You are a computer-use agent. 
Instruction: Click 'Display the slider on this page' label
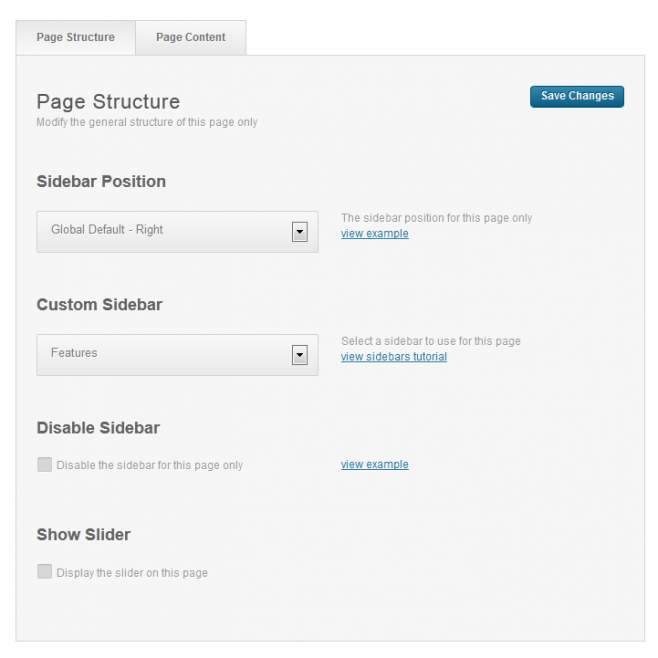coord(132,573)
